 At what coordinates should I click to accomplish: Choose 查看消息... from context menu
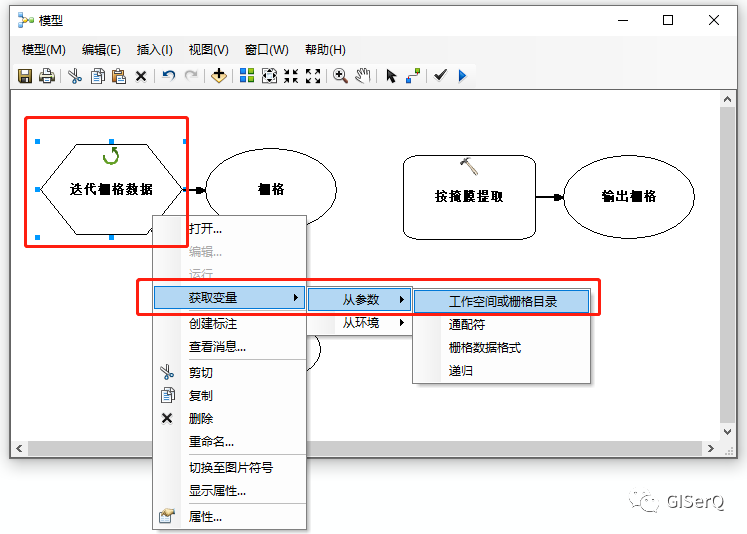point(230,347)
